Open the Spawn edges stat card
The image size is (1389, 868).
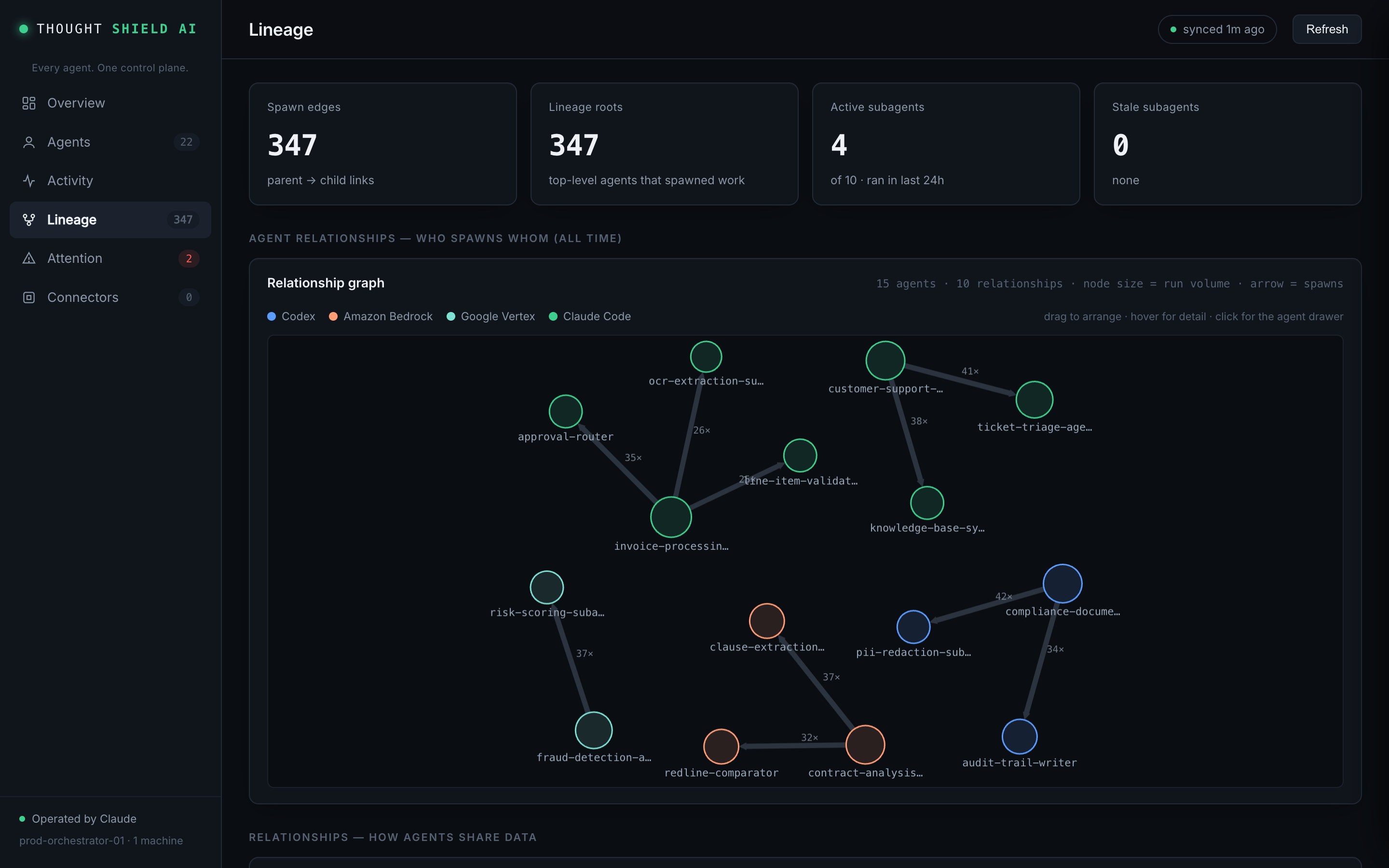click(383, 144)
